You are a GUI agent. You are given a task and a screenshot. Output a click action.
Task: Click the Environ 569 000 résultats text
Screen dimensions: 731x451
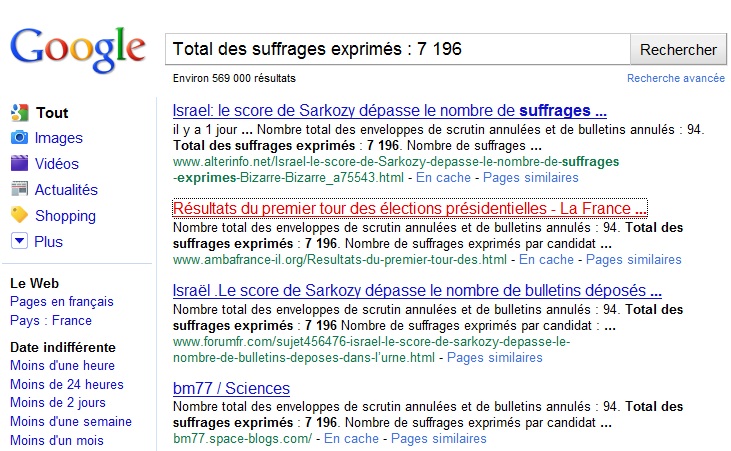(x=234, y=78)
